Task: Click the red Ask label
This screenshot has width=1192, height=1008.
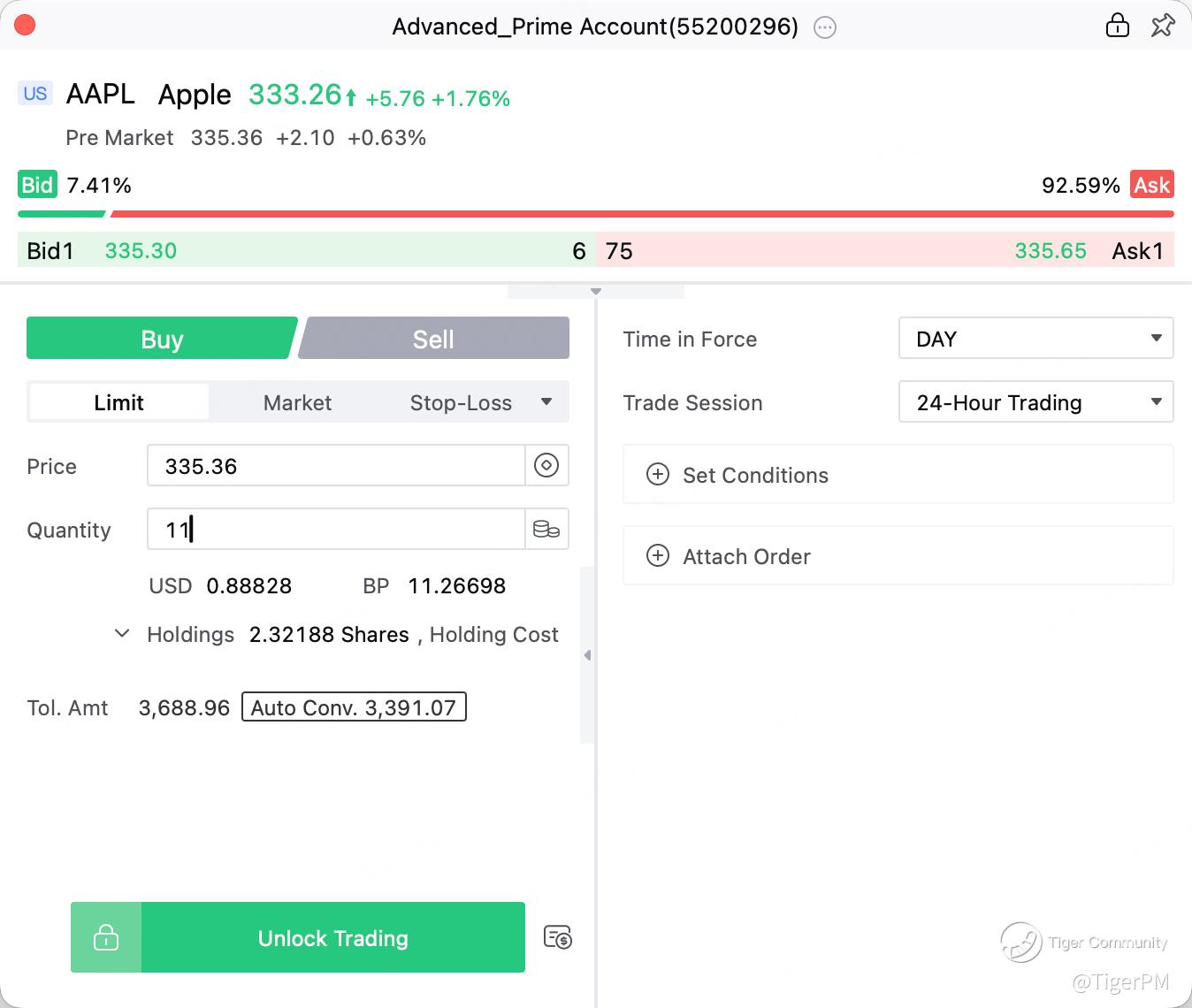Action: (1152, 185)
